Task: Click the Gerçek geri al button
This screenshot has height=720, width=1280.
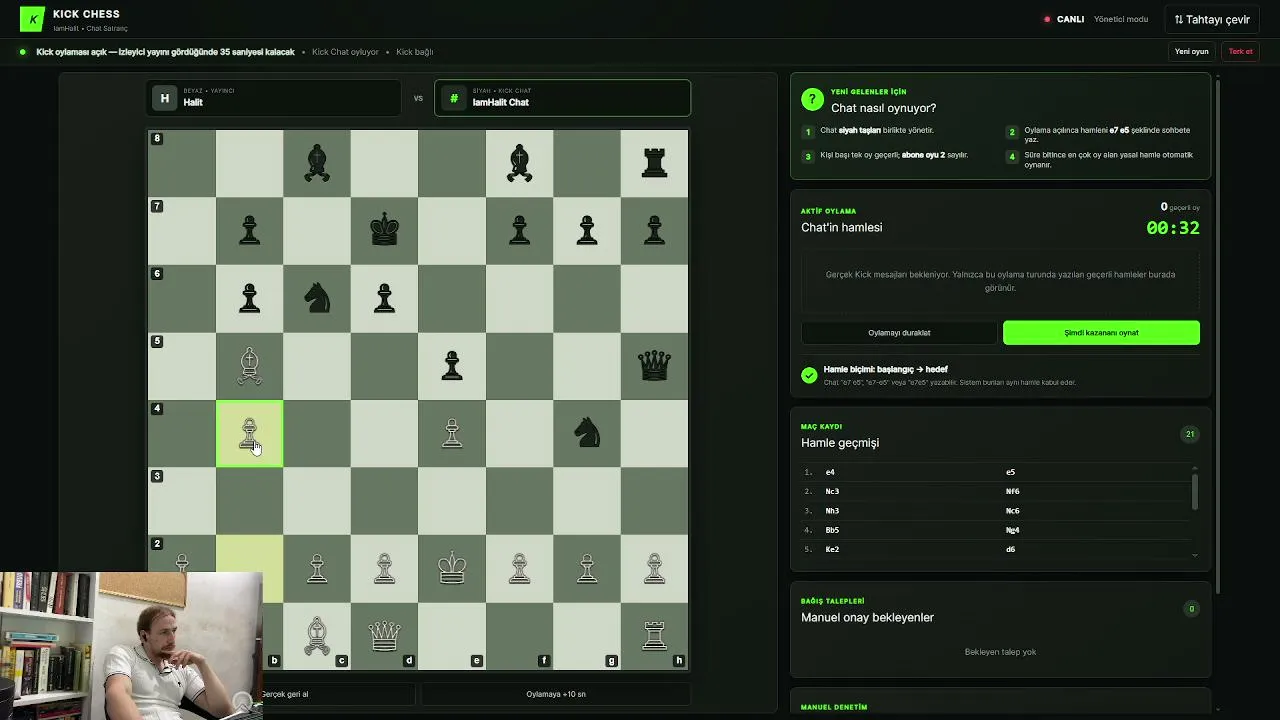Action: tap(284, 694)
